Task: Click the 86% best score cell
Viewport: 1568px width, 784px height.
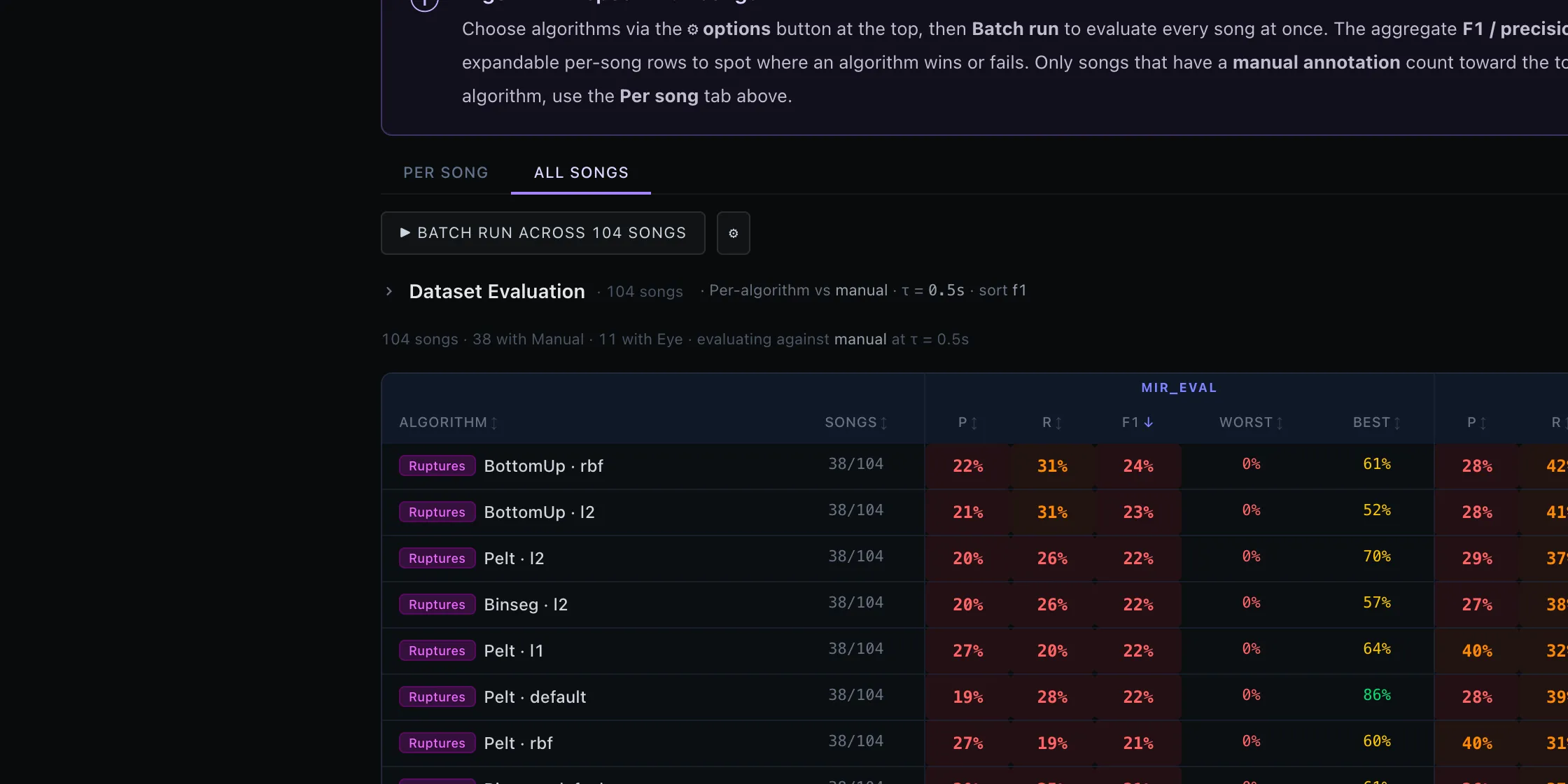Action: click(x=1376, y=695)
